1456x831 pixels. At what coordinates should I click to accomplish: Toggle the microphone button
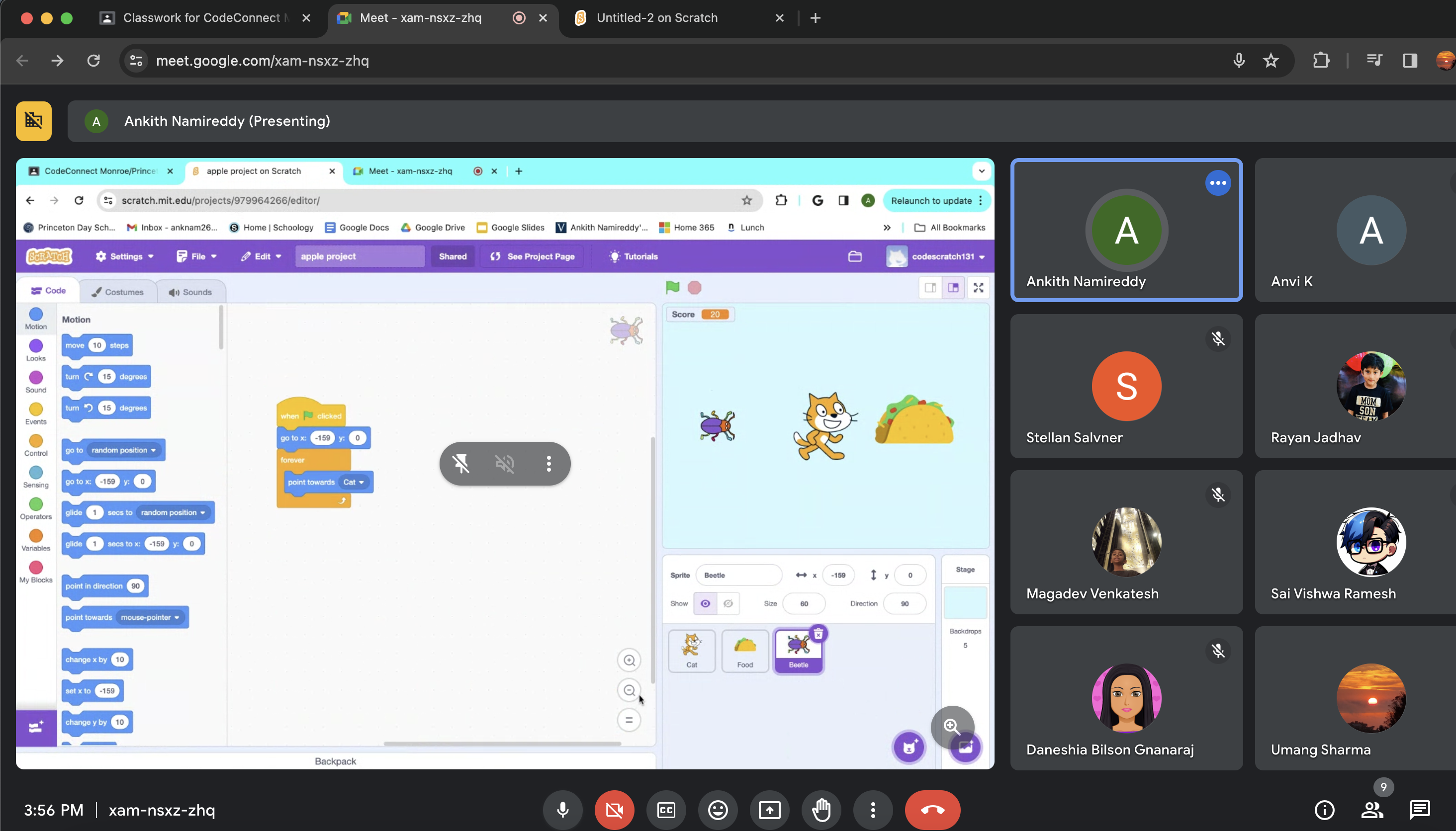pos(562,809)
